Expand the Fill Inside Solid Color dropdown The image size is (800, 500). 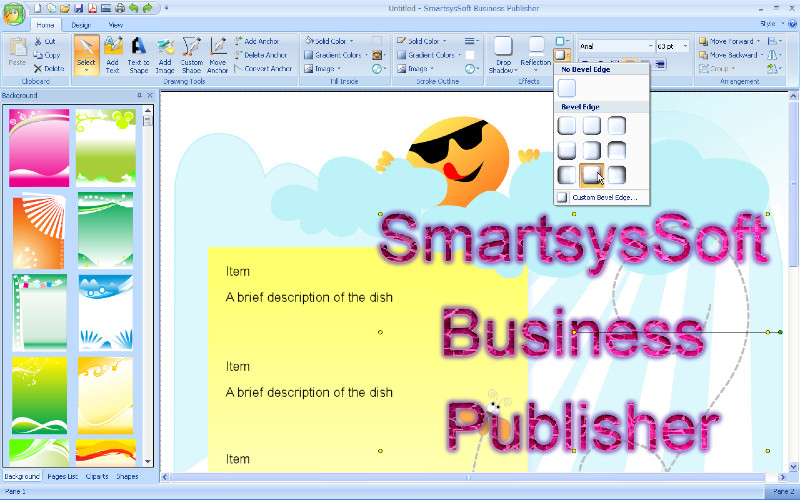pos(352,41)
